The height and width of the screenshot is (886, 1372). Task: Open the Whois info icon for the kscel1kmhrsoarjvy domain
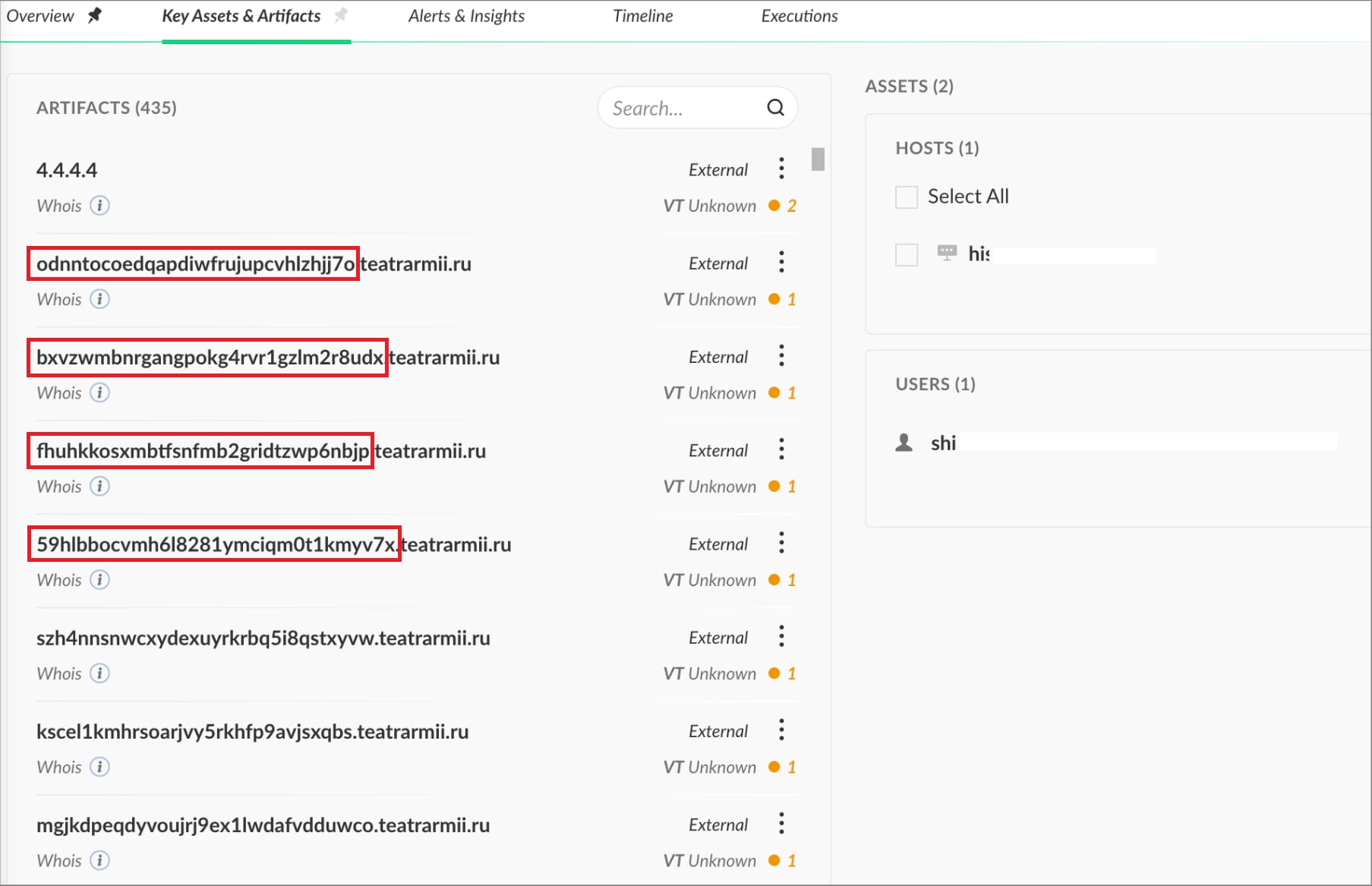99,767
